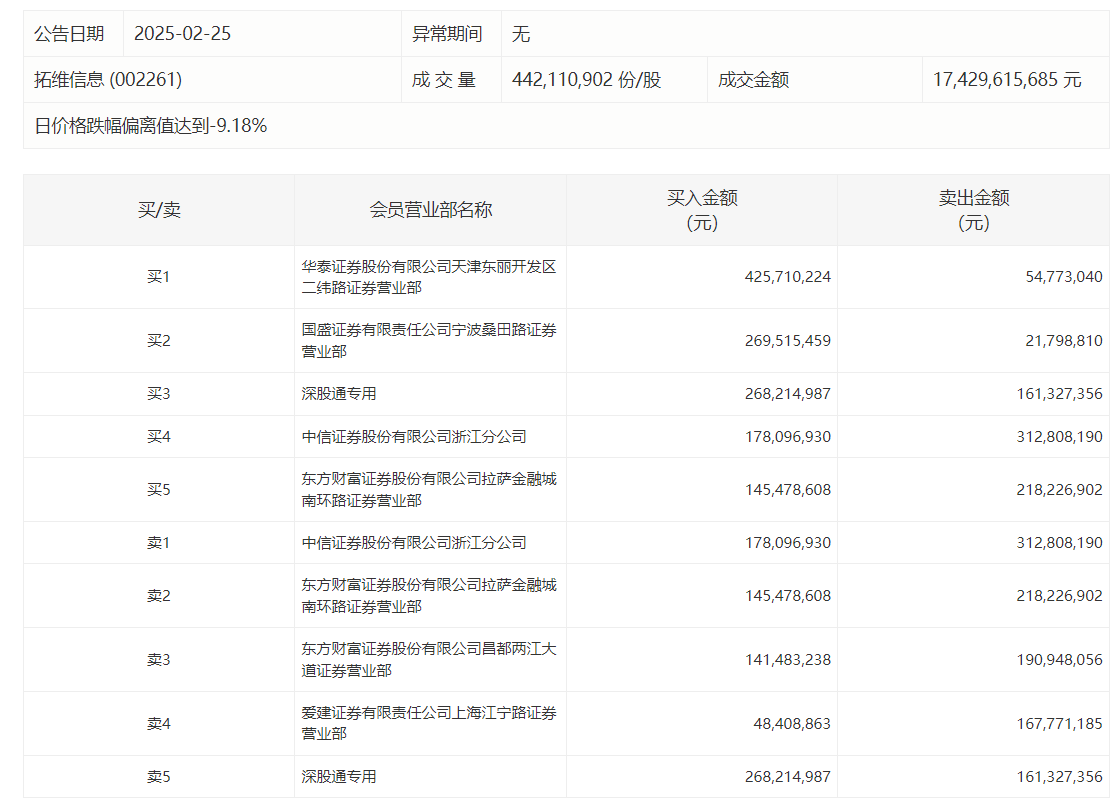This screenshot has width=1120, height=809.
Task: Click the 买2 row label
Action: (x=159, y=341)
